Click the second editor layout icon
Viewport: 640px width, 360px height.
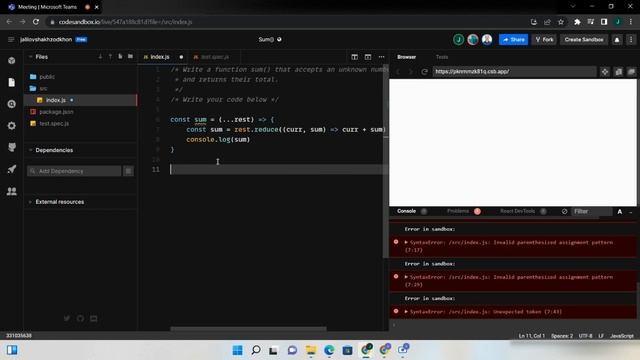[368, 57]
